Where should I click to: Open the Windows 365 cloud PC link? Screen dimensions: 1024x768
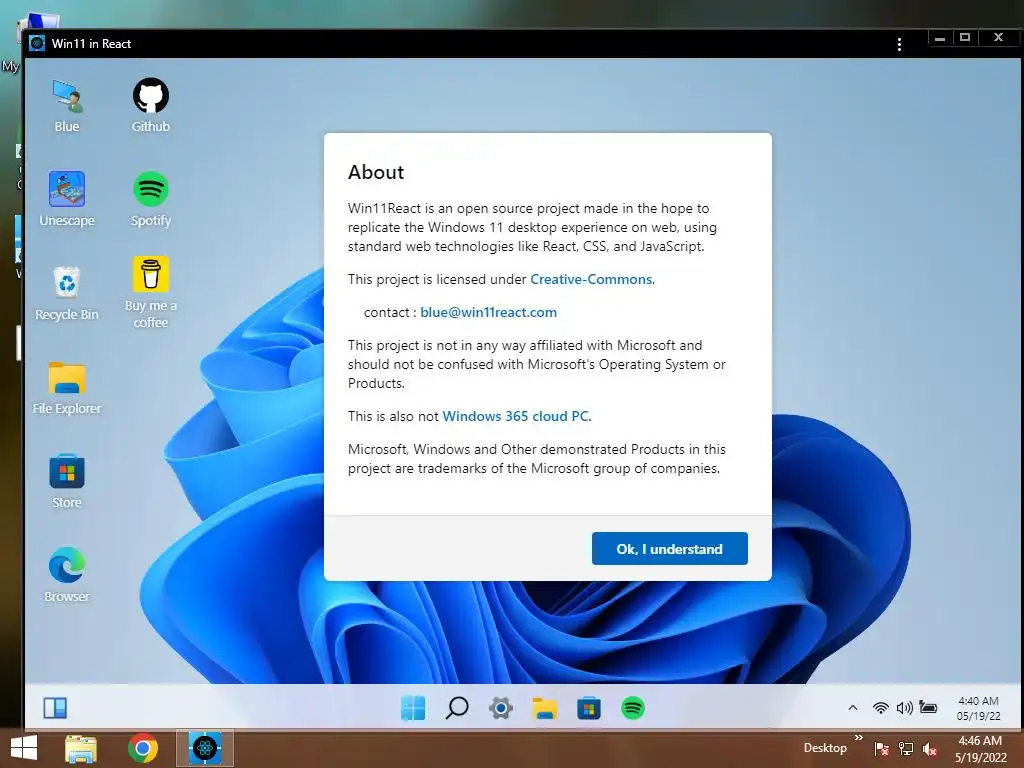516,416
